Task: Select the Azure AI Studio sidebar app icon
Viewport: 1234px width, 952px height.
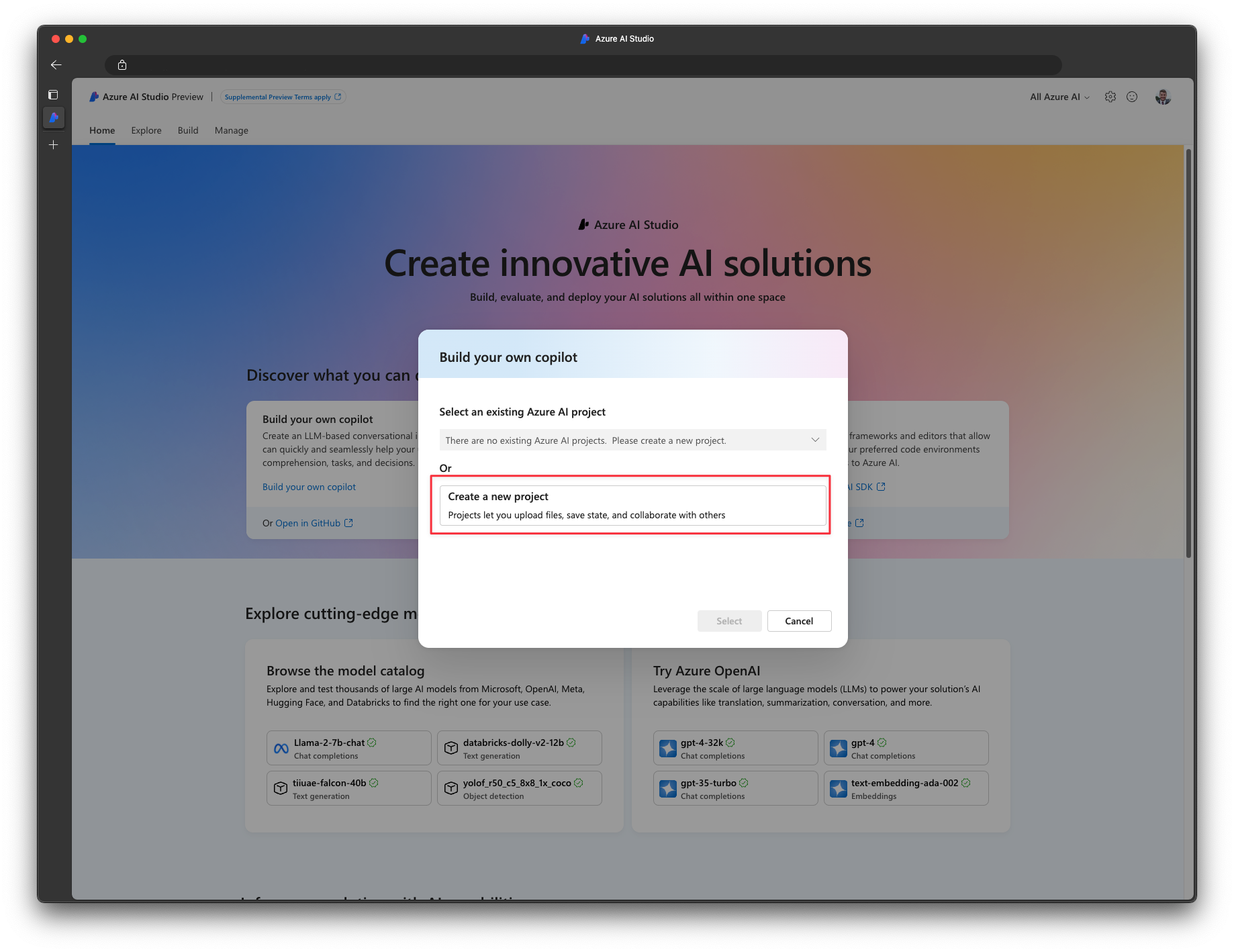Action: point(54,117)
